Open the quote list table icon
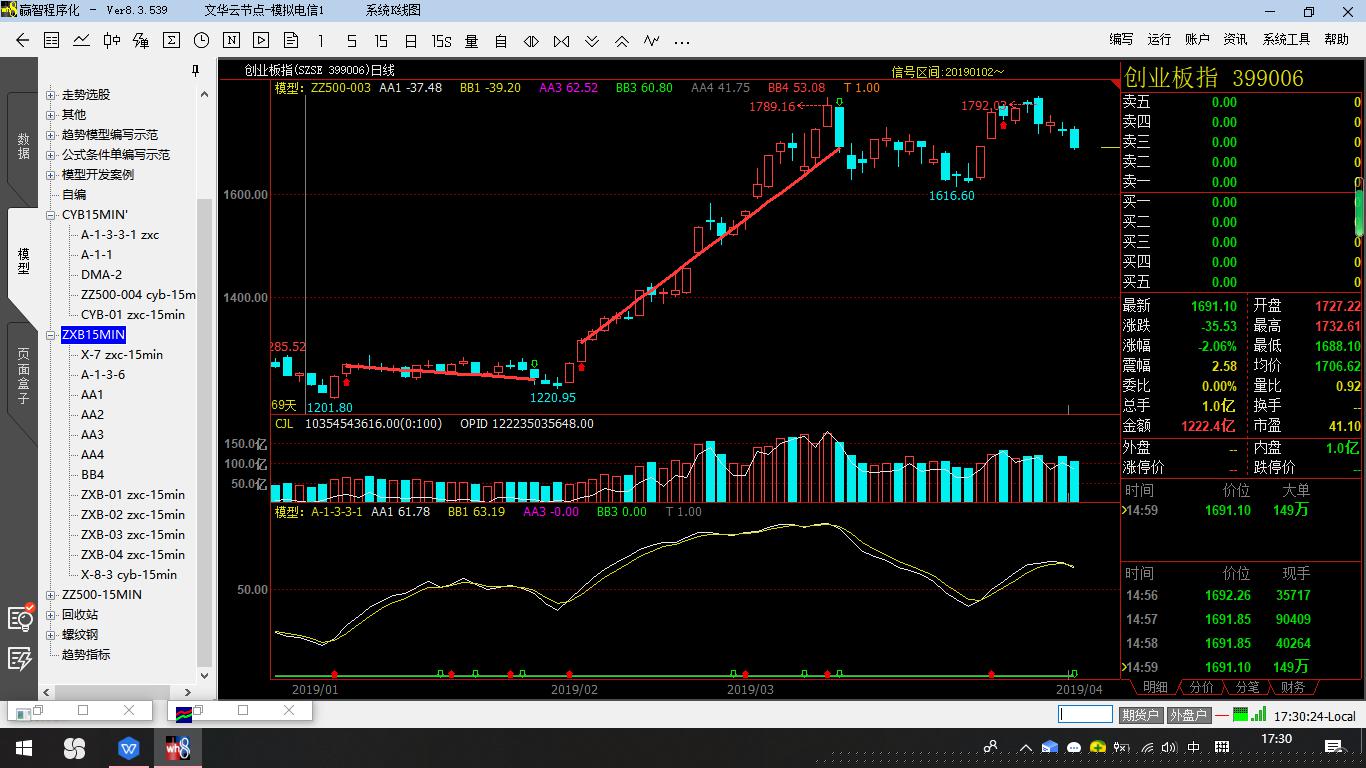This screenshot has height=768, width=1366. coord(52,41)
